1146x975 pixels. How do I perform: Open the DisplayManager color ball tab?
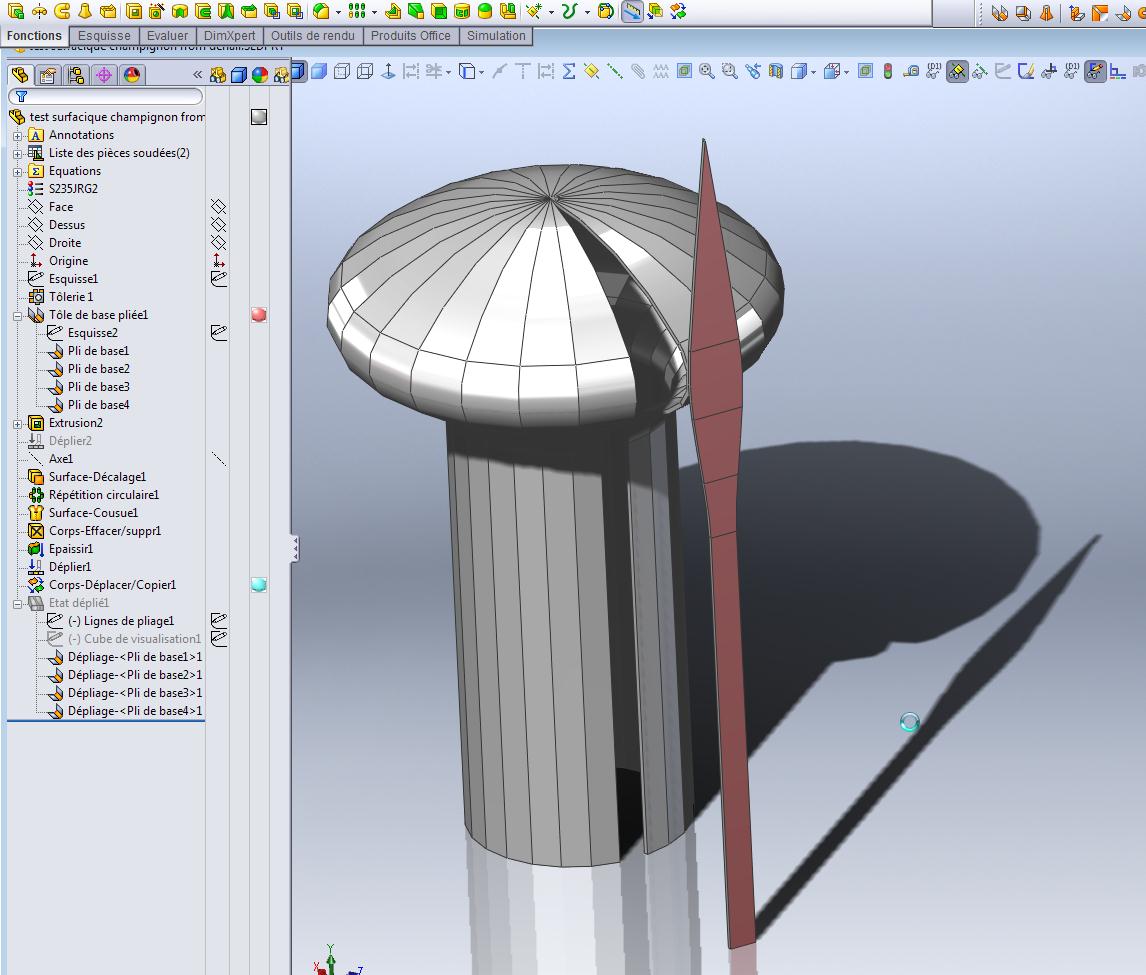point(131,75)
